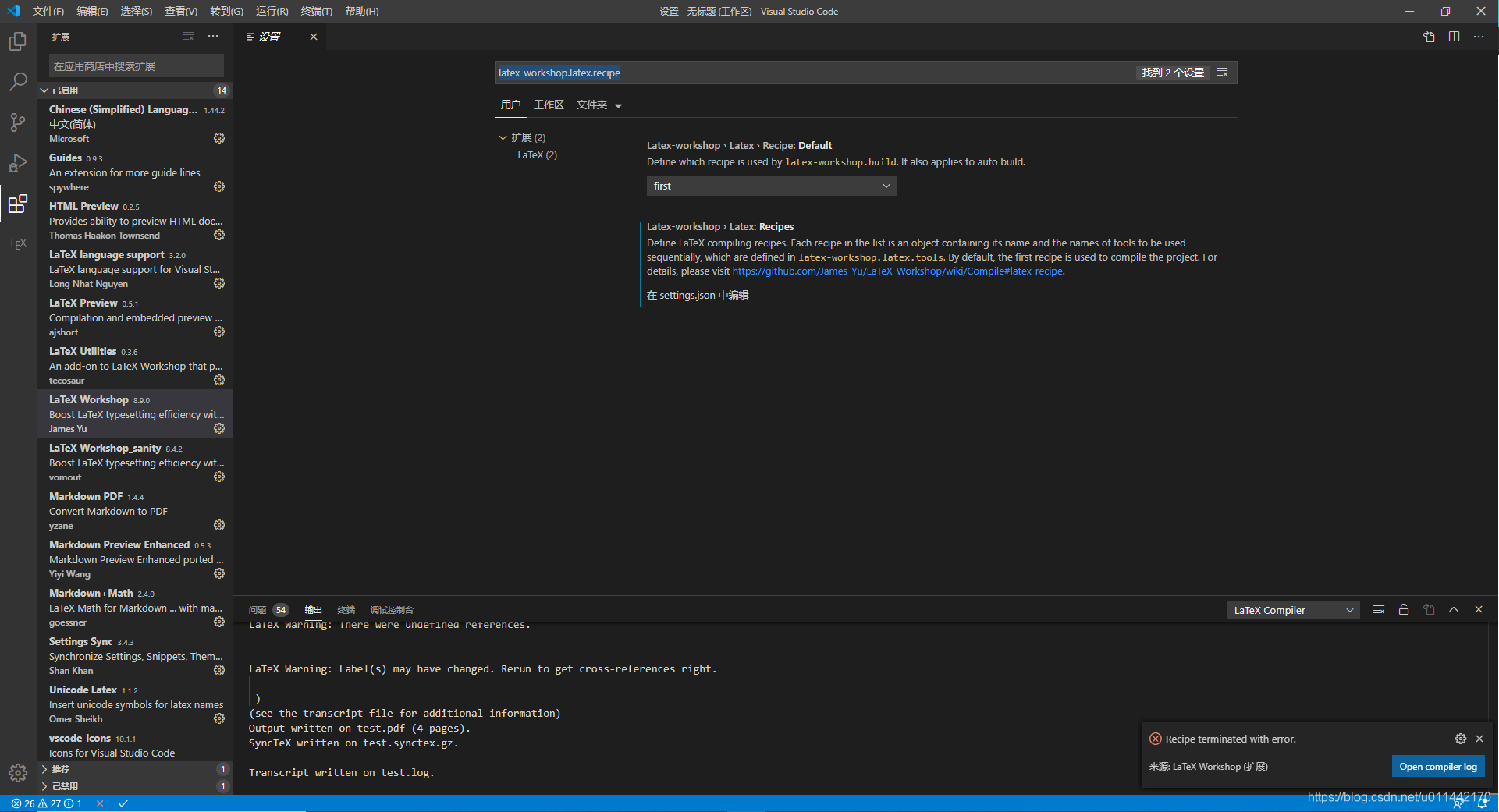Image resolution: width=1499 pixels, height=812 pixels.
Task: Open extensions view more actions menu
Action: pyautogui.click(x=213, y=37)
